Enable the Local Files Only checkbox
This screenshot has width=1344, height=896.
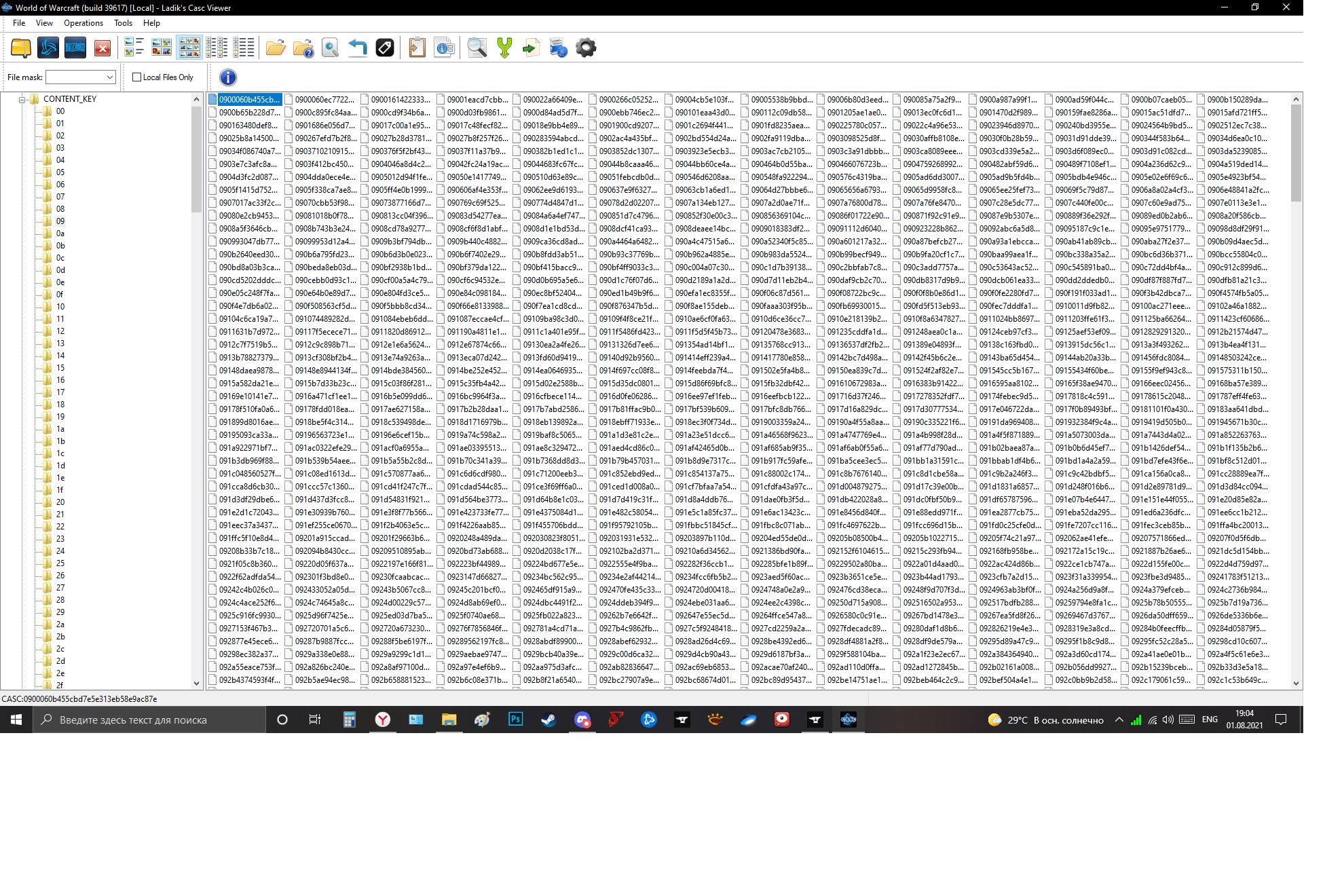(137, 77)
